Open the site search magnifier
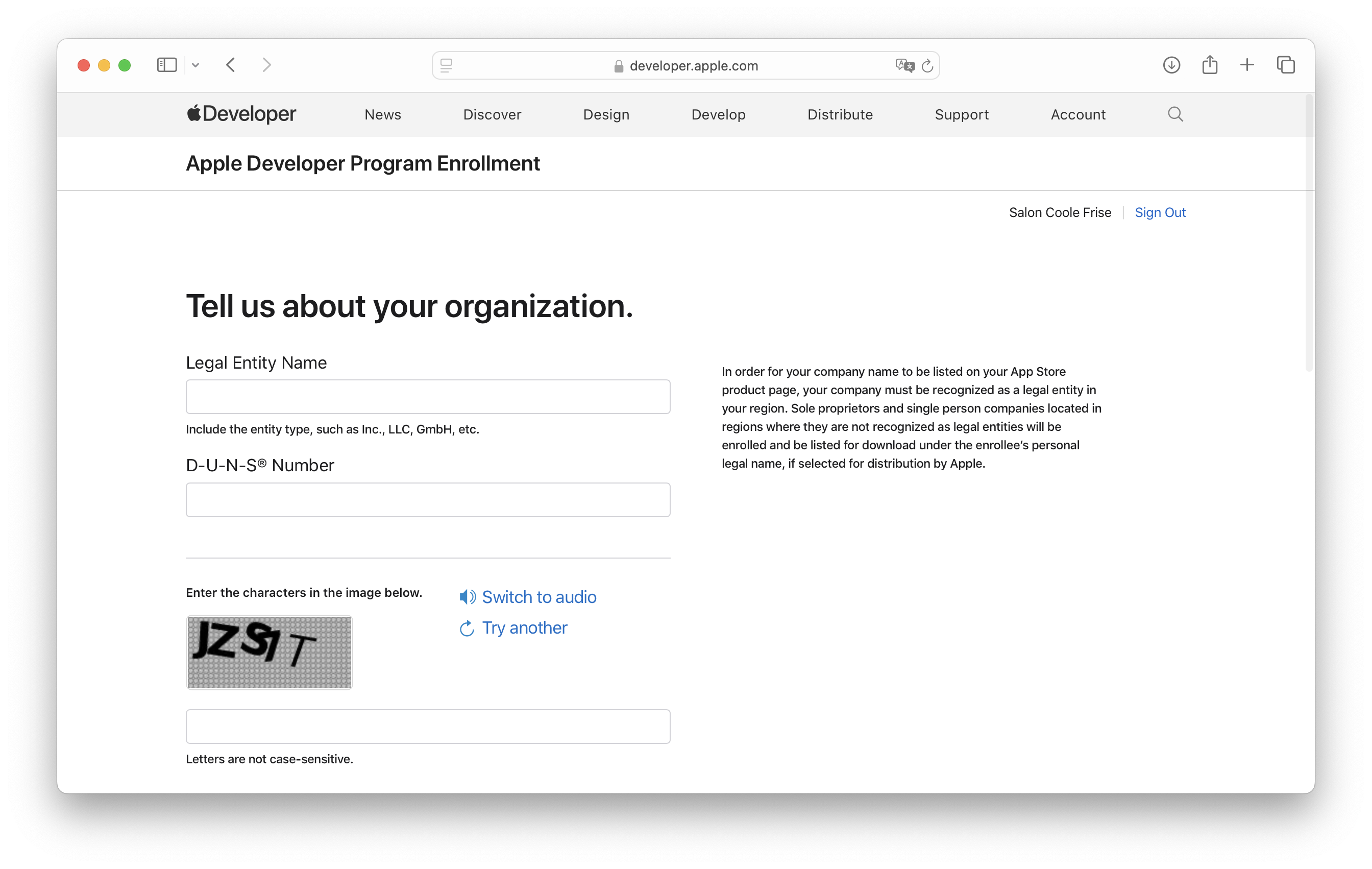The height and width of the screenshot is (869, 1372). pyautogui.click(x=1175, y=114)
